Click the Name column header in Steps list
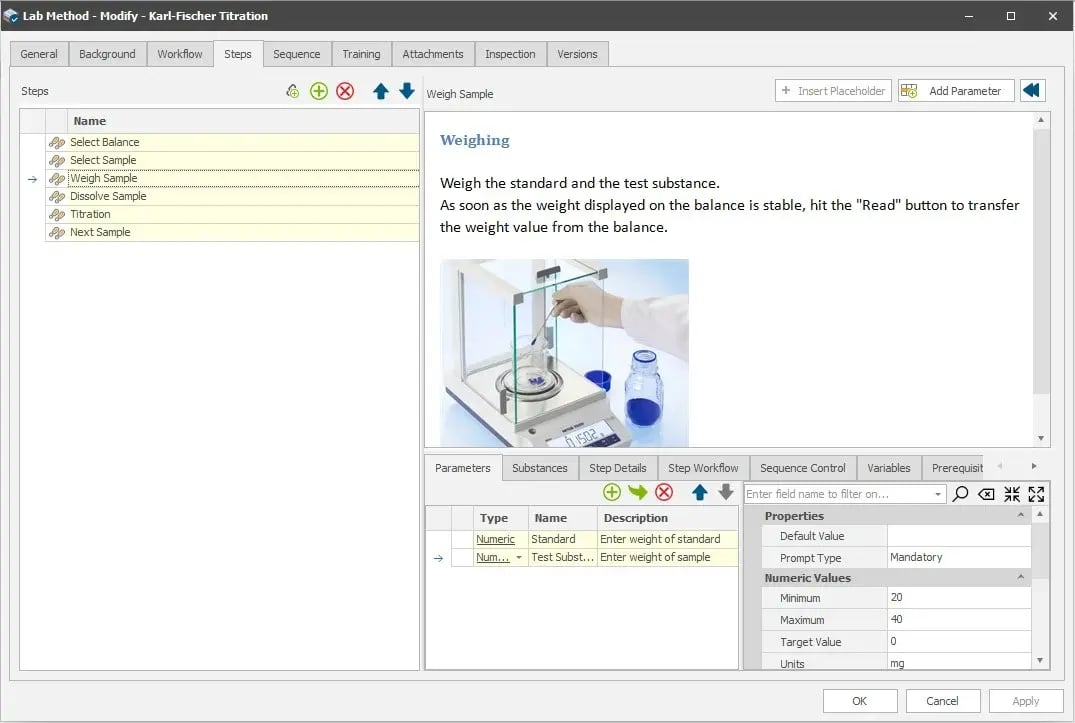Image resolution: width=1075 pixels, height=723 pixels. pyautogui.click(x=243, y=121)
